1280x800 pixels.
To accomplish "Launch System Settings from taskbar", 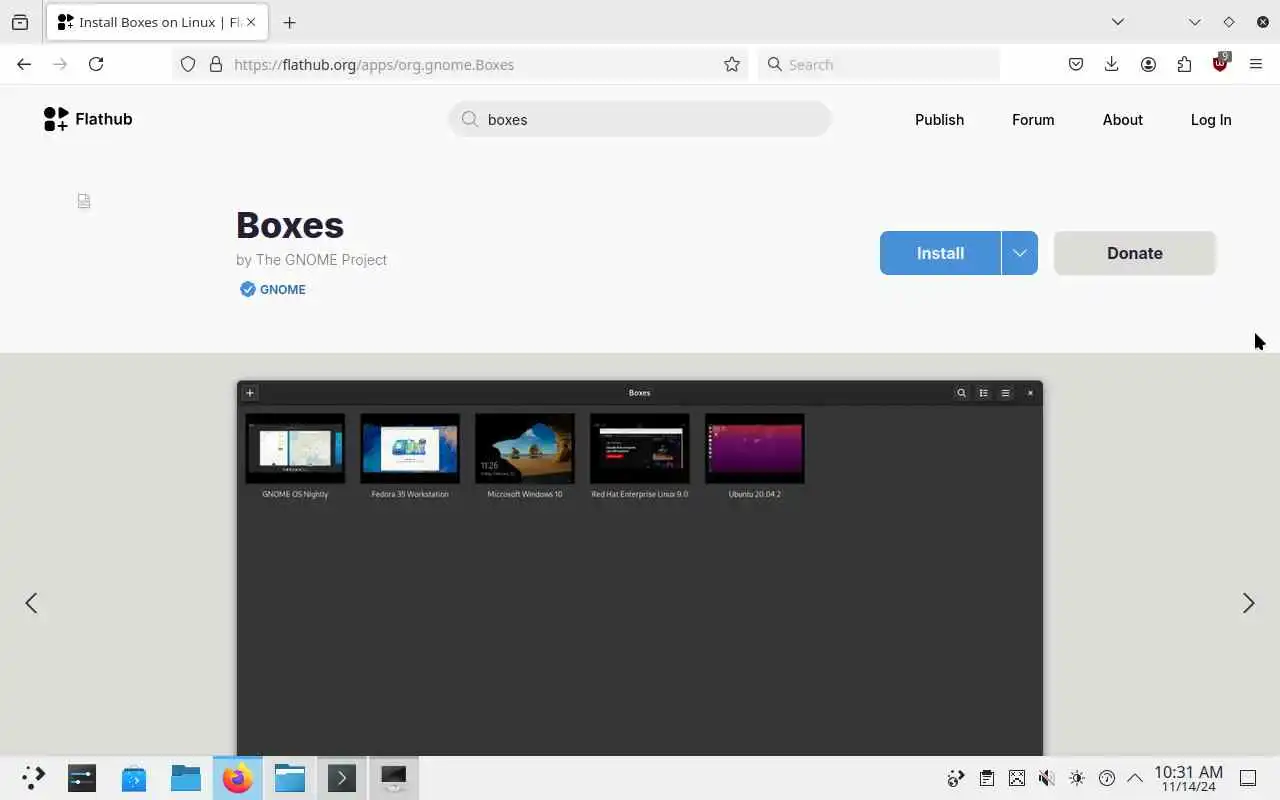I will pyautogui.click(x=82, y=778).
